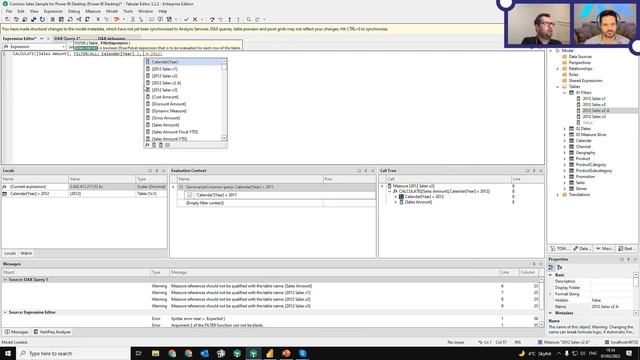Collapse the Basic properties section

551,275
